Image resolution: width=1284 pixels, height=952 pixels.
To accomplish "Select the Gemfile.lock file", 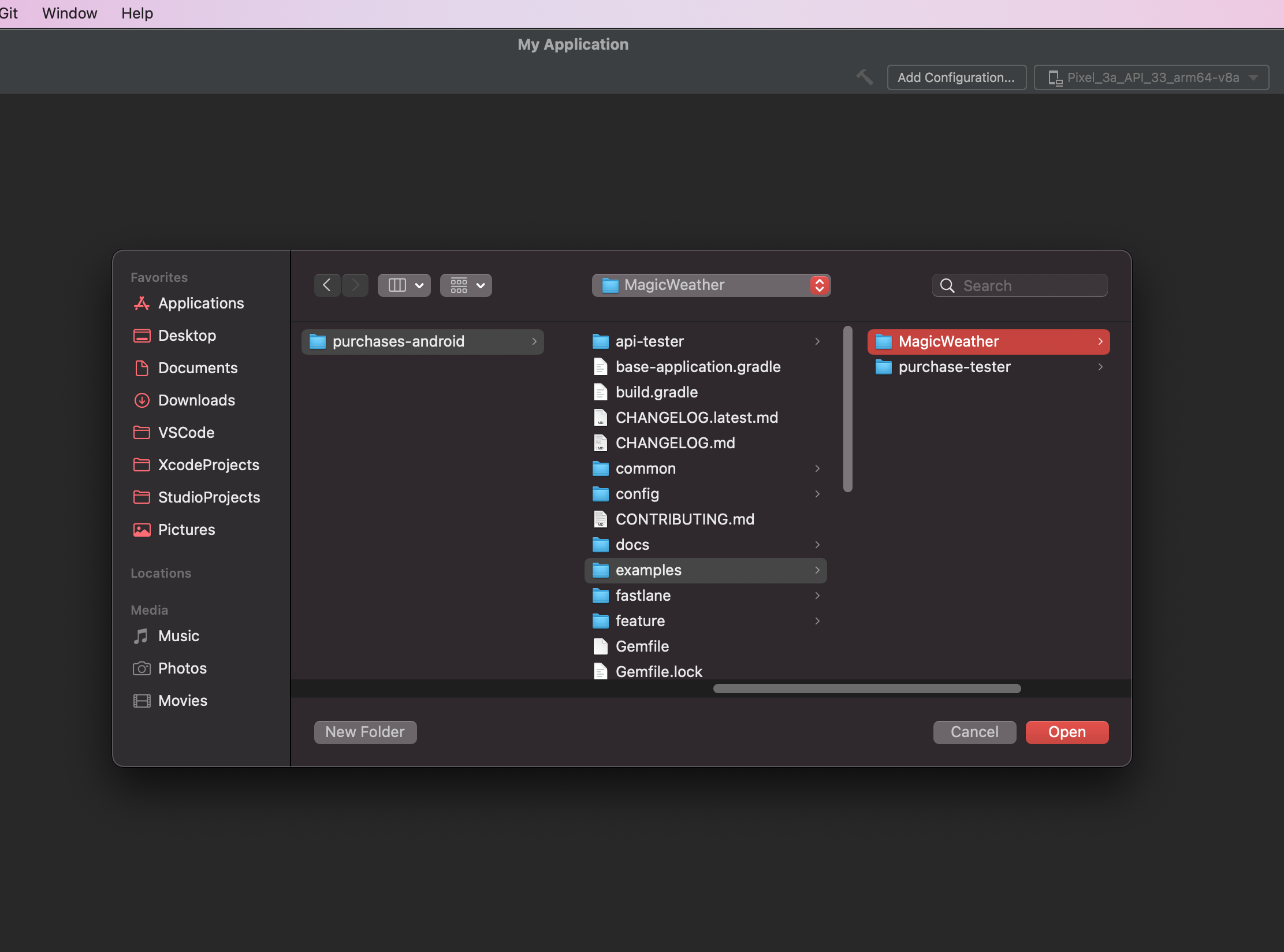I will [x=705, y=671].
